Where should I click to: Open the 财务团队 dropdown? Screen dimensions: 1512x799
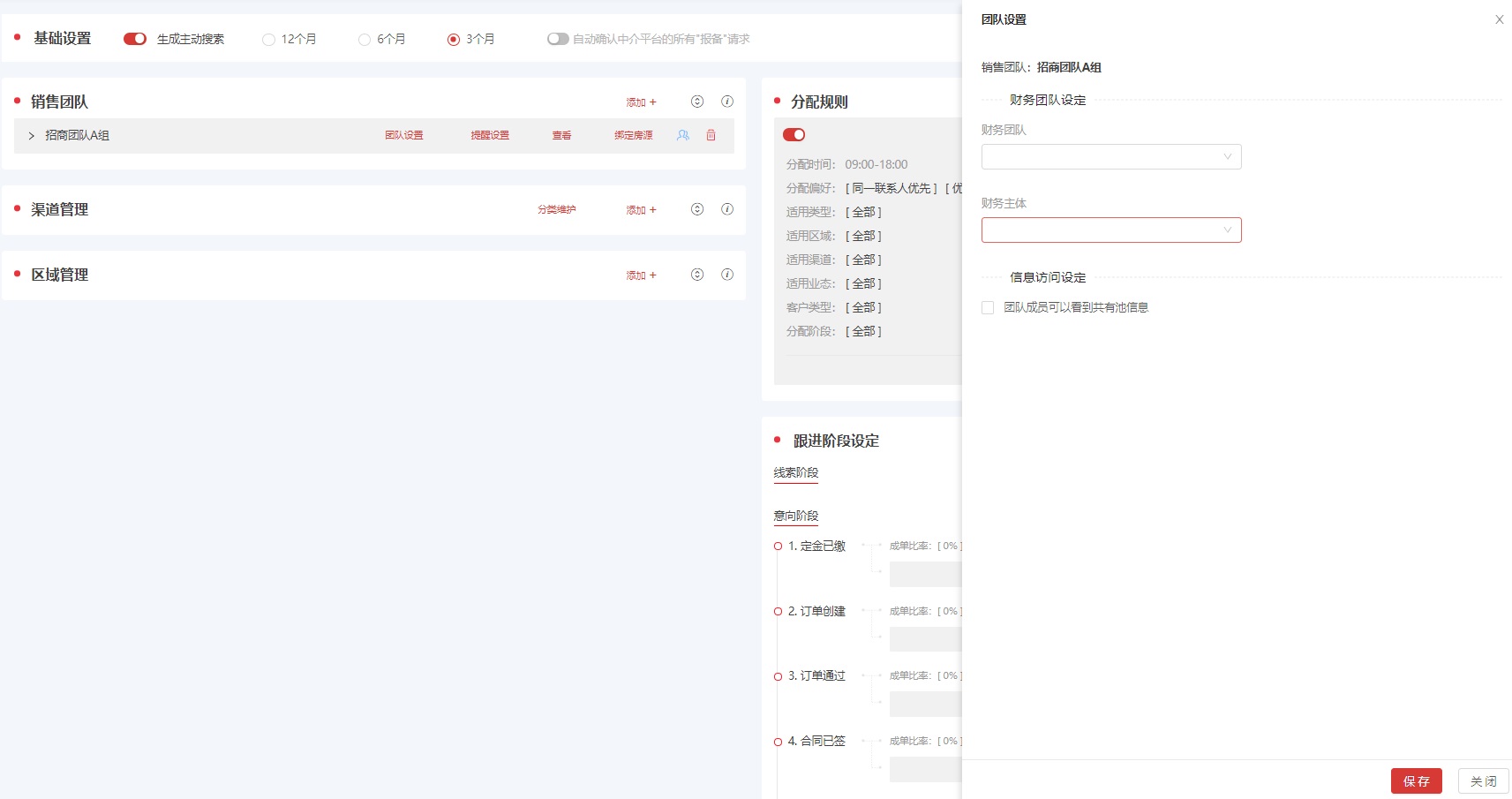point(1110,157)
